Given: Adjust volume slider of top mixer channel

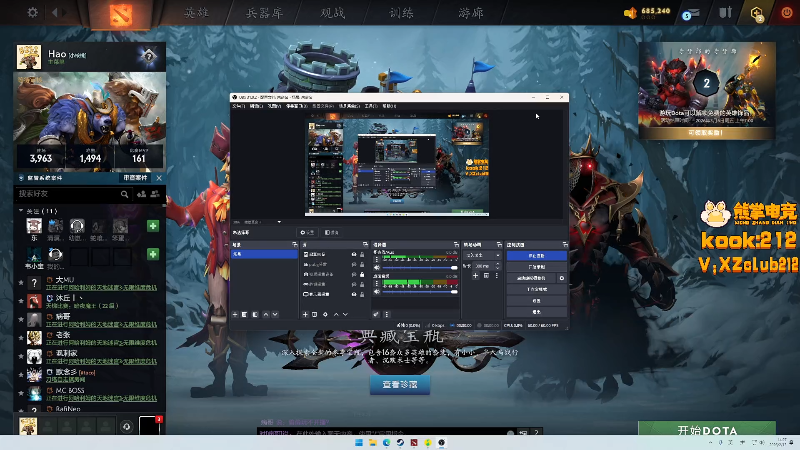Looking at the screenshot, I should [x=420, y=267].
